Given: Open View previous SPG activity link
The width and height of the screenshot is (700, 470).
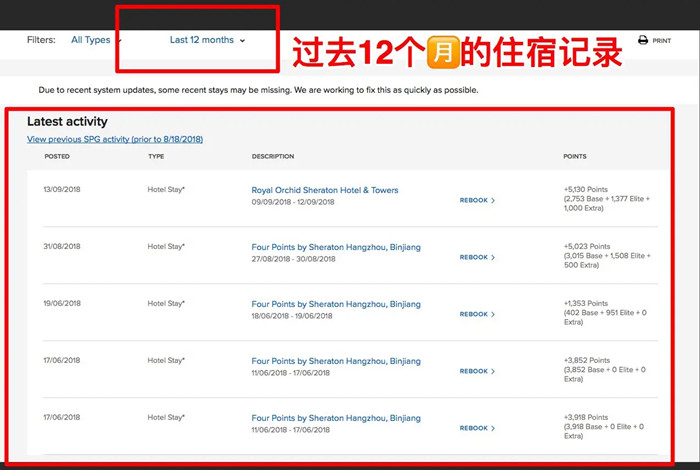Looking at the screenshot, I should click(x=115, y=139).
